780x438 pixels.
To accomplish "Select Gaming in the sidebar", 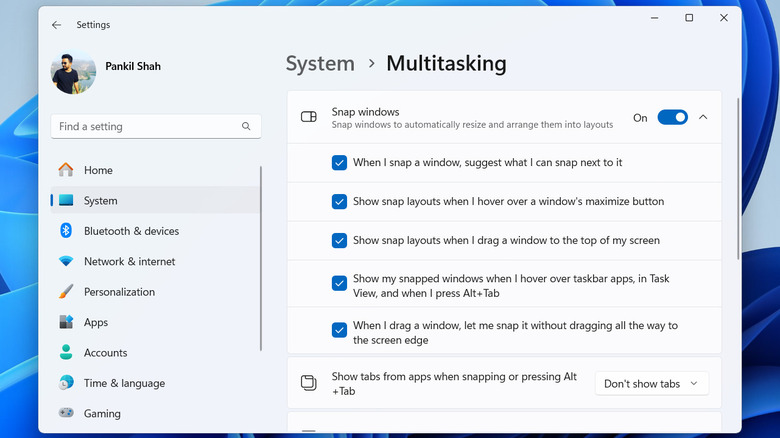I will click(102, 414).
